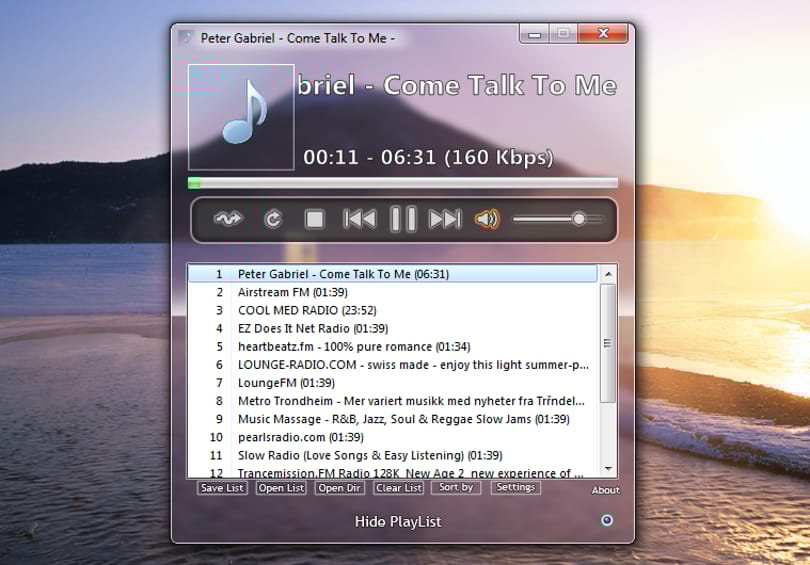Viewport: 810px width, 565px height.
Task: Select Music Massage - R&B, Jazz, Soul entry
Action: pyautogui.click(x=393, y=419)
